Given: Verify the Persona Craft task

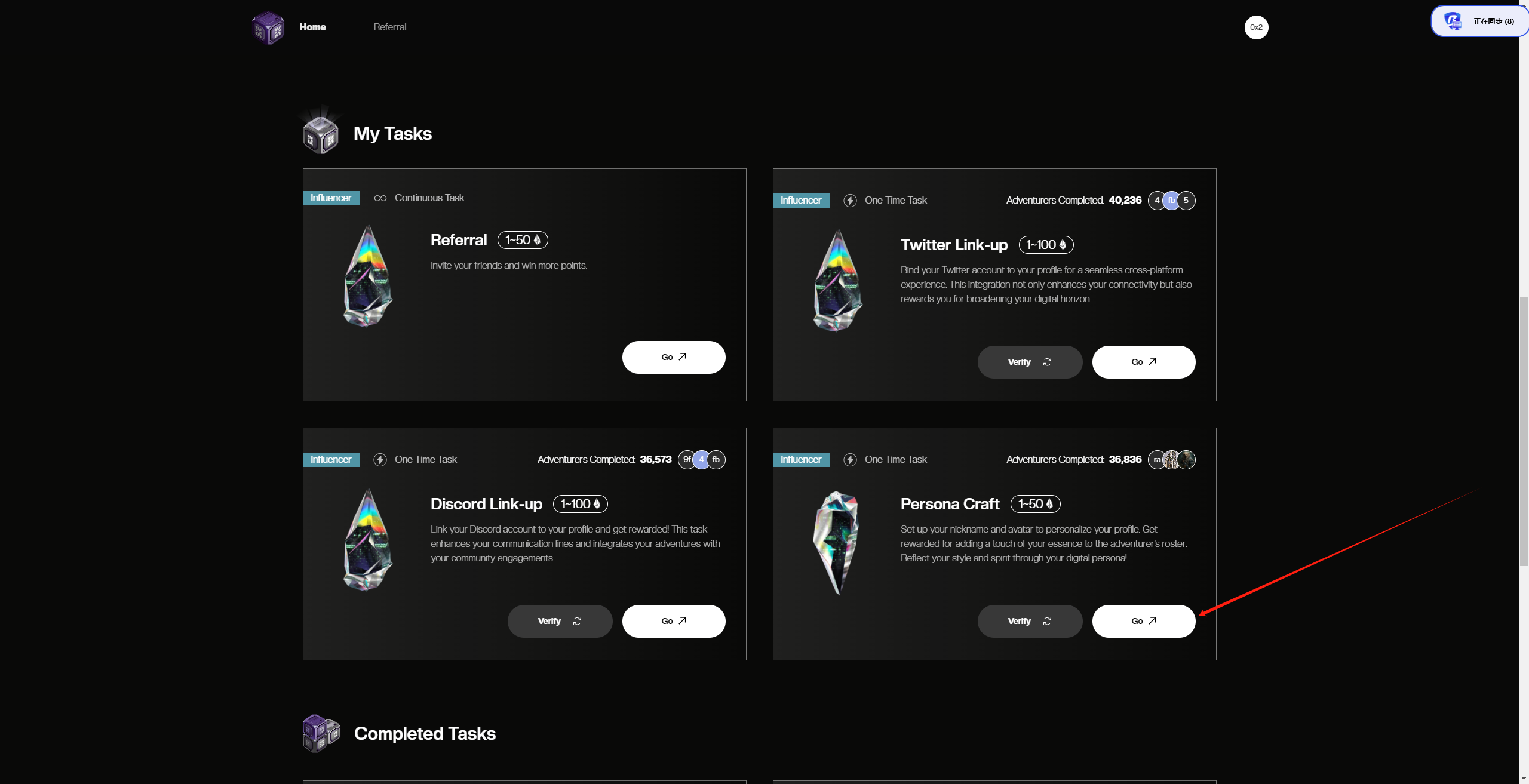Looking at the screenshot, I should click(1030, 621).
